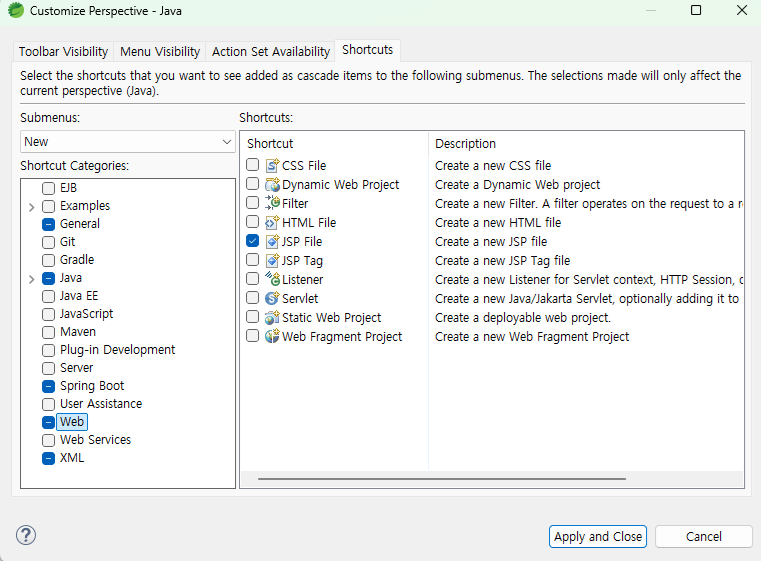Check the Git category checkbox

(49, 242)
